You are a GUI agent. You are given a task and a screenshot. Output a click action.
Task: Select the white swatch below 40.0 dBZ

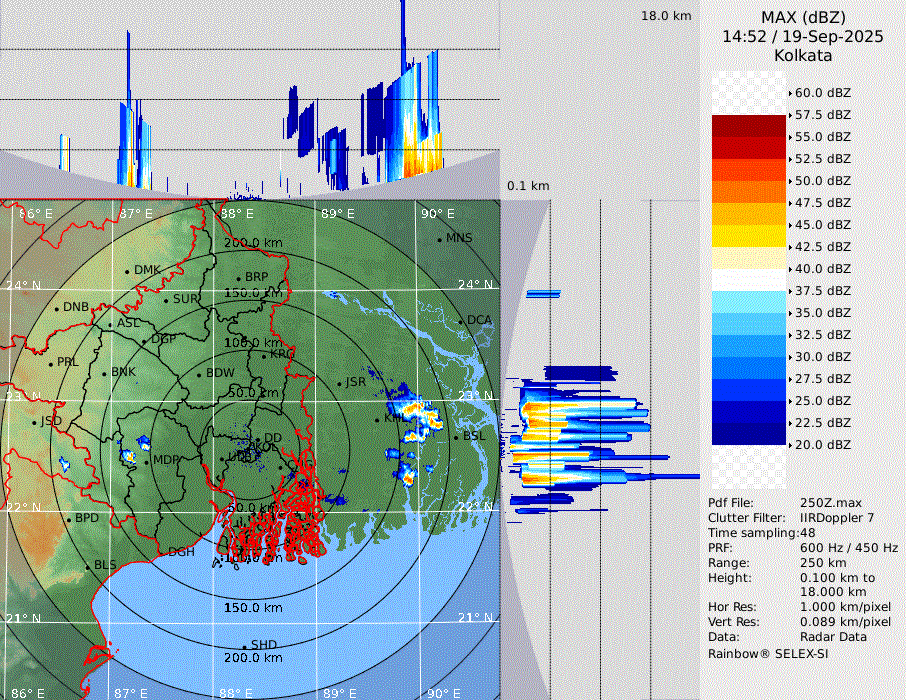749,279
